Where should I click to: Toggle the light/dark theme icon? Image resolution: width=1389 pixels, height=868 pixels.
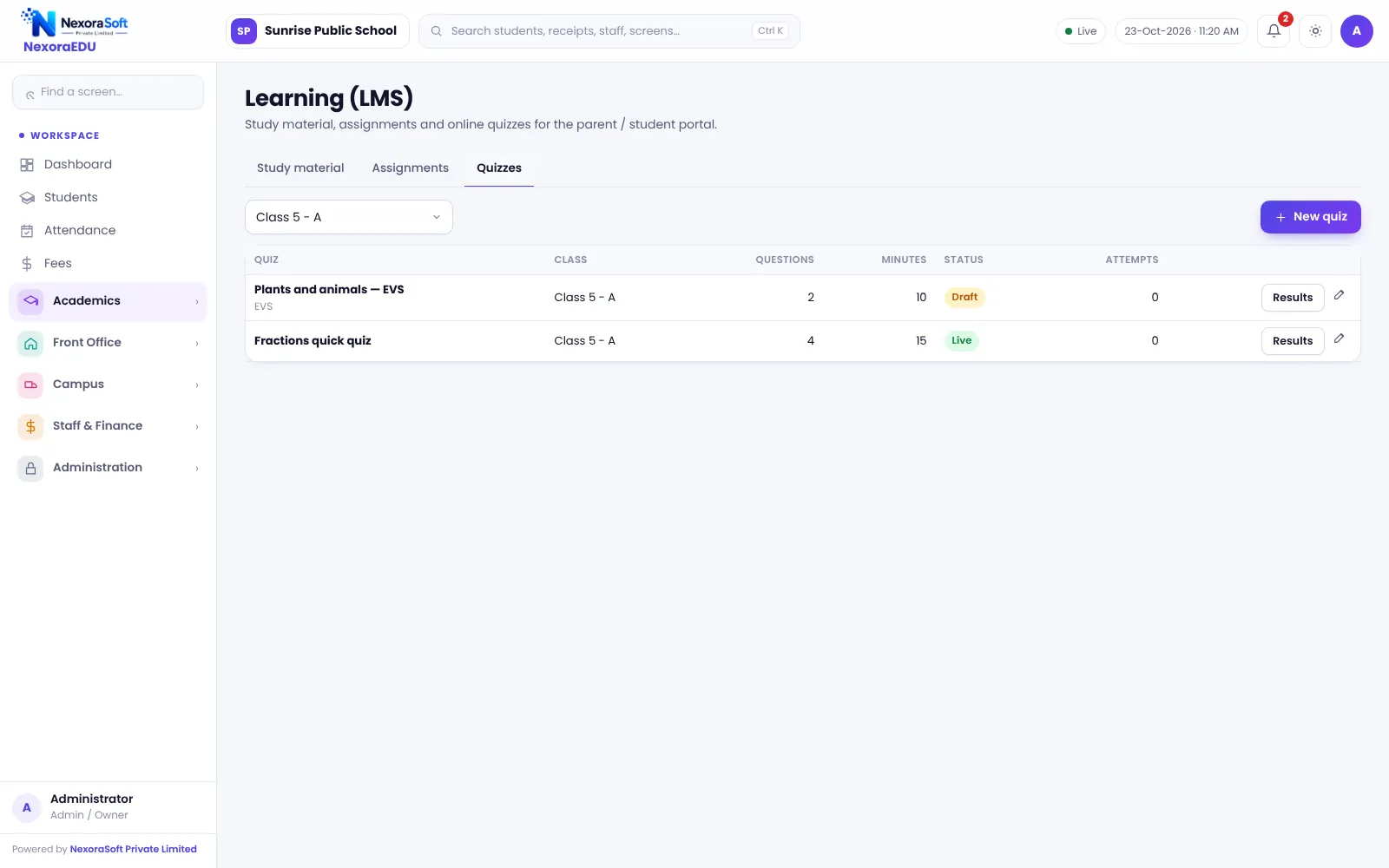coord(1315,31)
